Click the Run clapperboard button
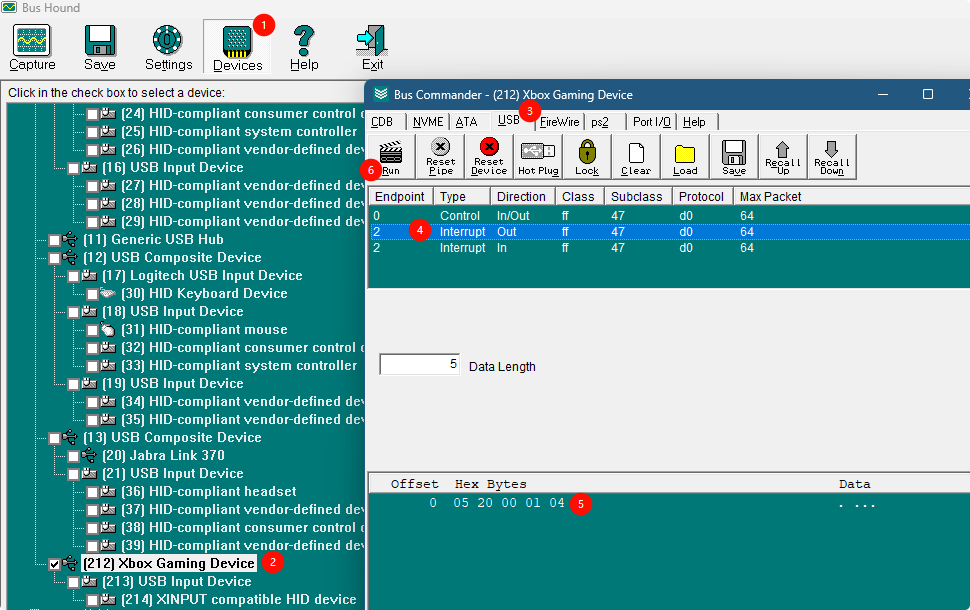The height and width of the screenshot is (610, 970). tap(391, 157)
